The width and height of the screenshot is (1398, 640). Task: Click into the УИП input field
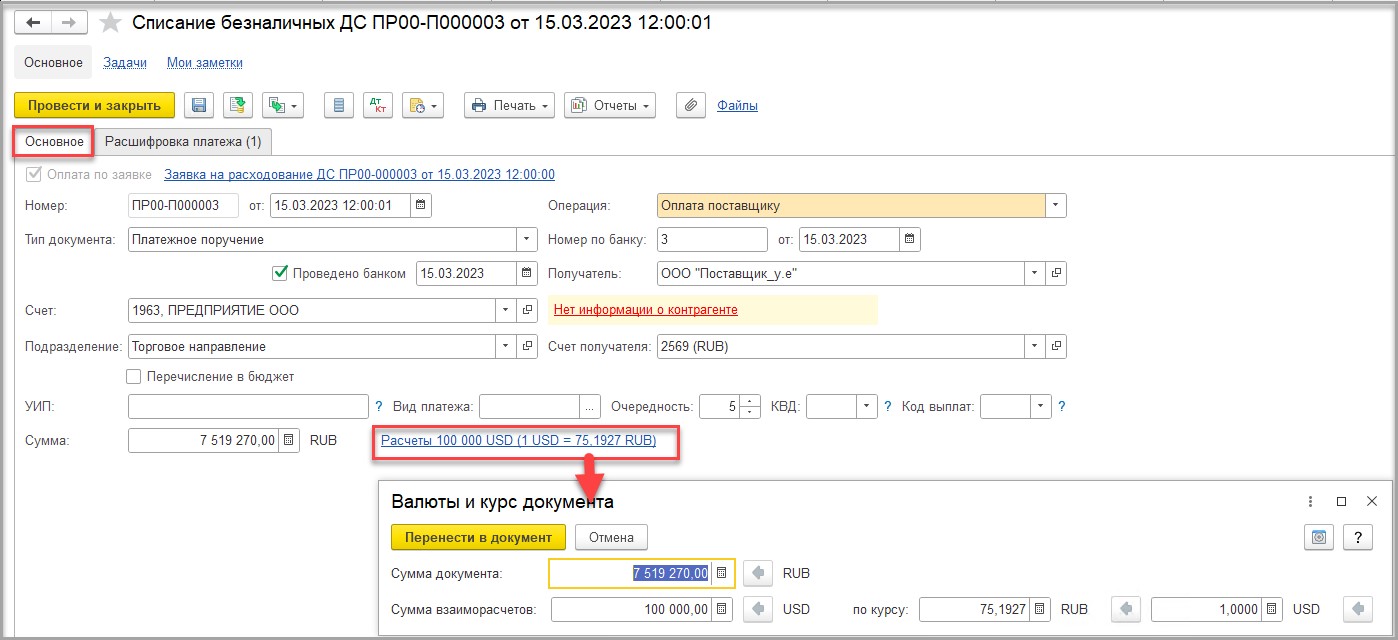point(248,406)
